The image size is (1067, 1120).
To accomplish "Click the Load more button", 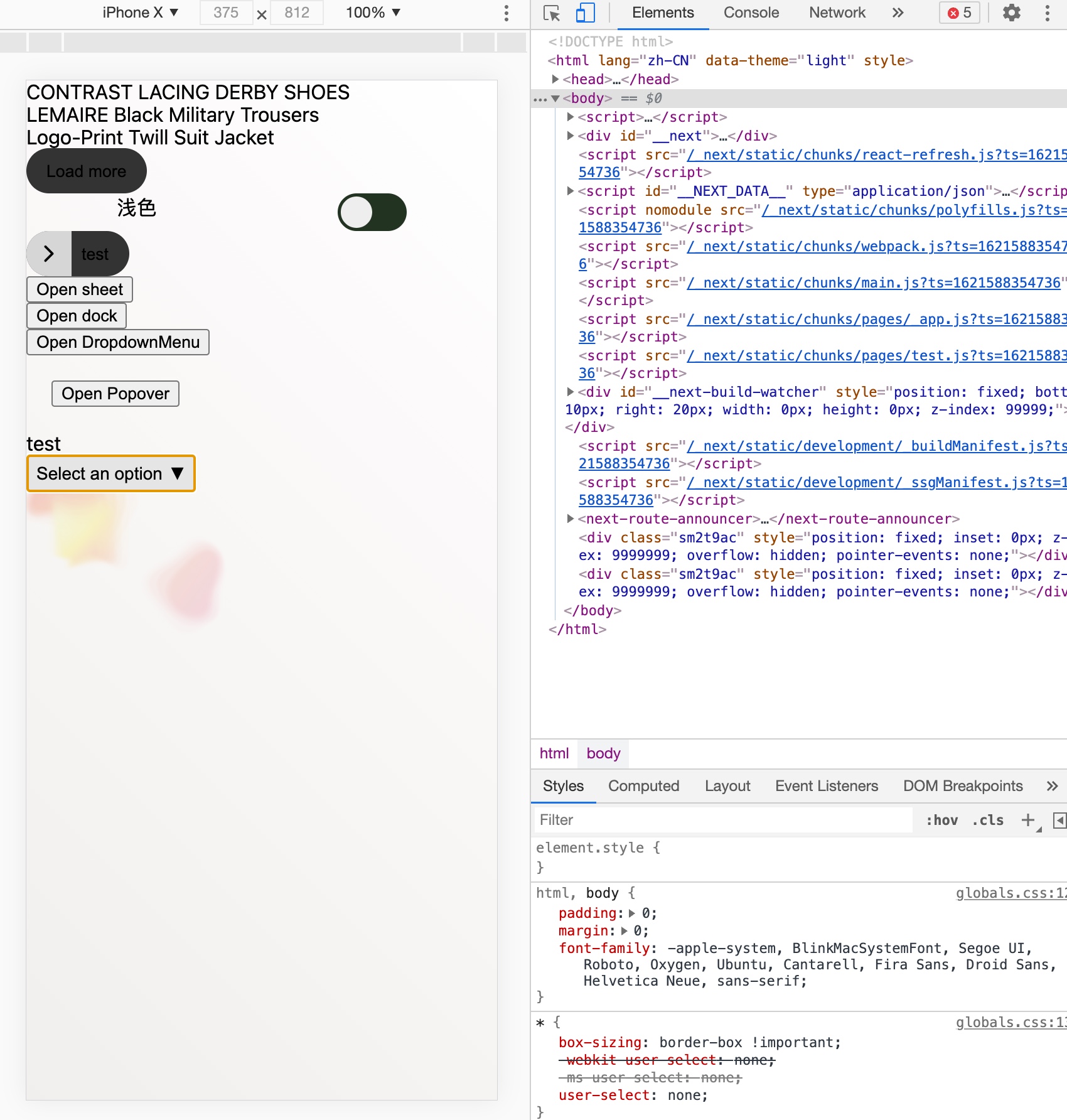I will [x=86, y=170].
